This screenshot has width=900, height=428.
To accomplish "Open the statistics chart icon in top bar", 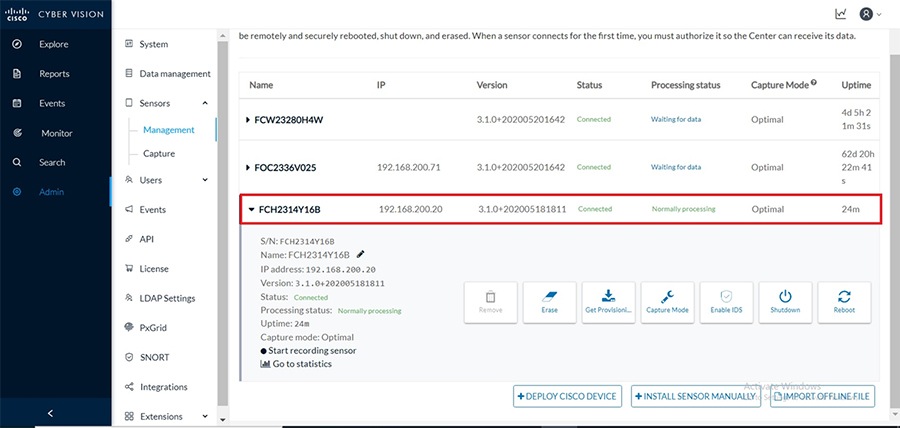I will point(841,14).
